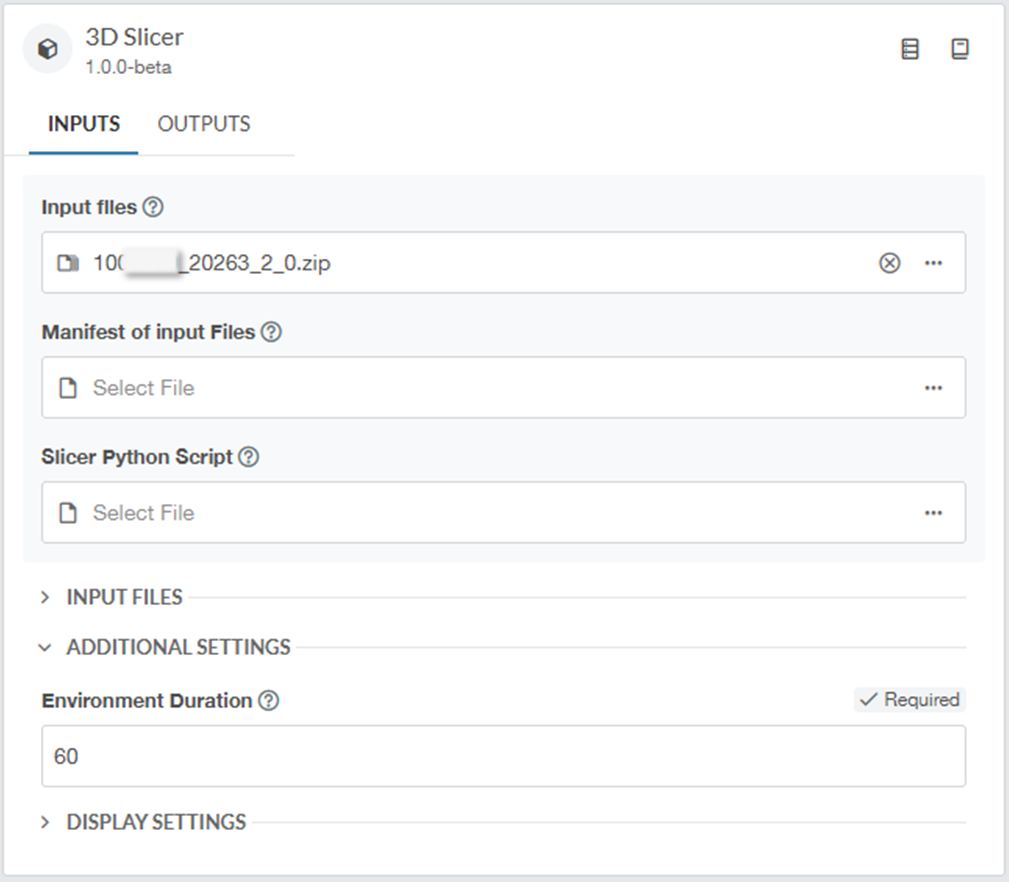Show help for Manifest of input Files
The image size is (1009, 882).
(271, 332)
